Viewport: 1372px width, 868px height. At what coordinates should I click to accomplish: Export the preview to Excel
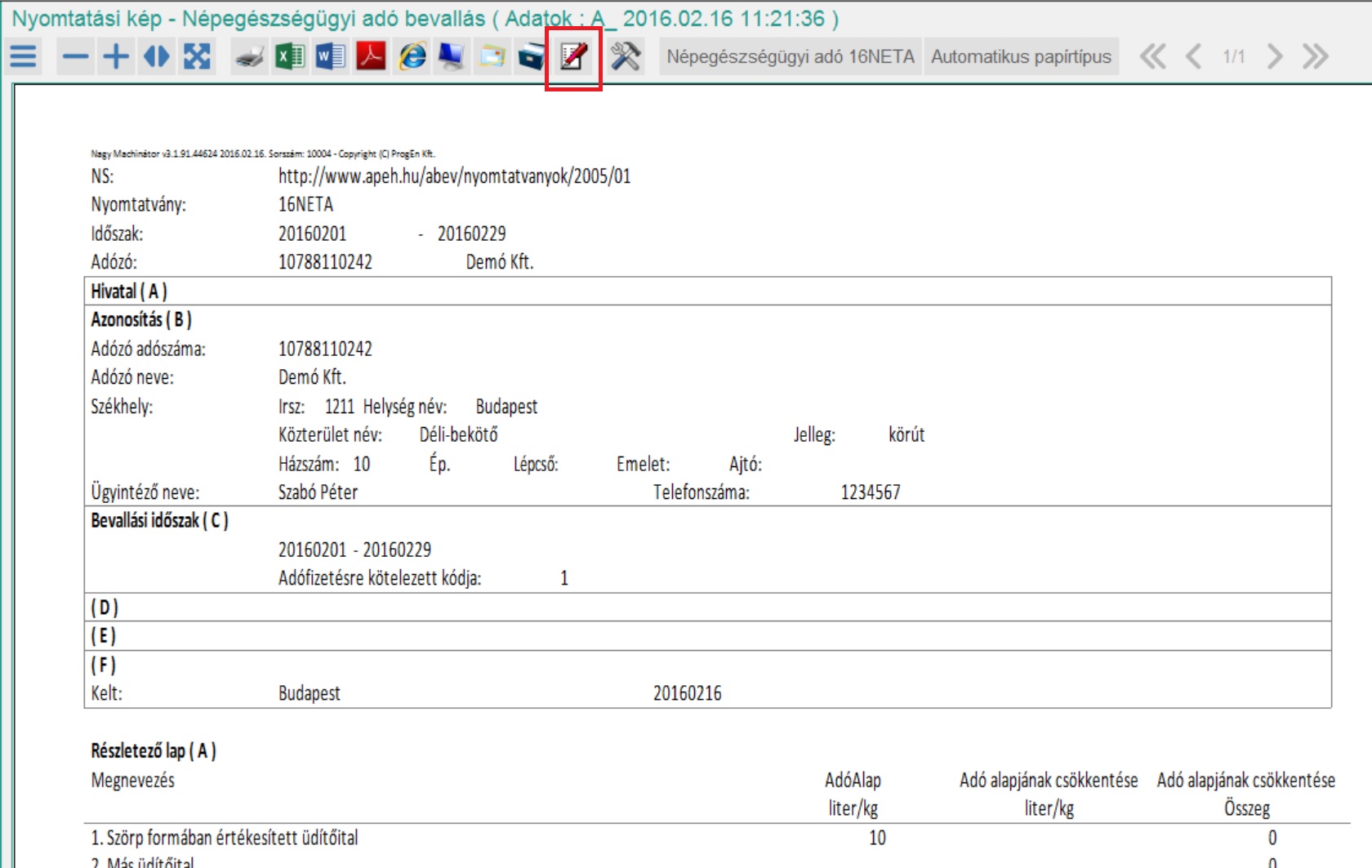(x=290, y=56)
